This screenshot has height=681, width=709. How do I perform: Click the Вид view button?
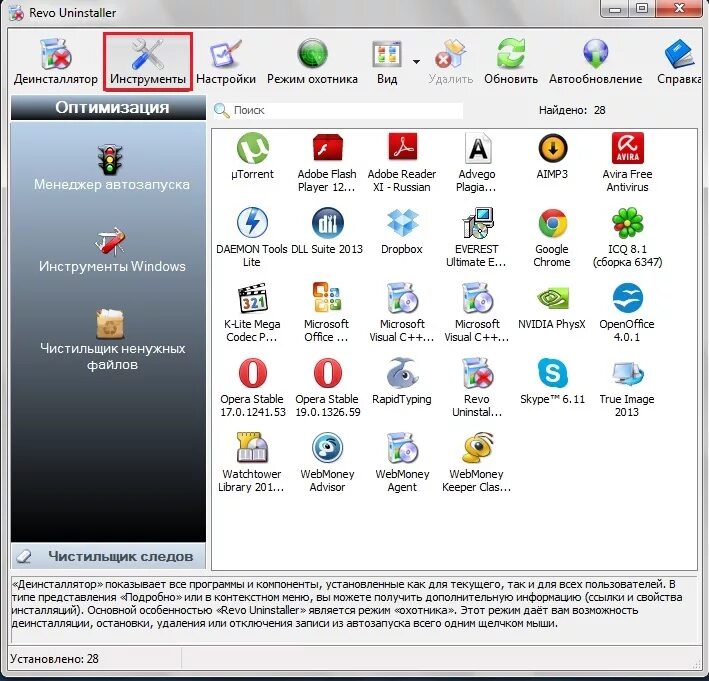click(x=387, y=62)
